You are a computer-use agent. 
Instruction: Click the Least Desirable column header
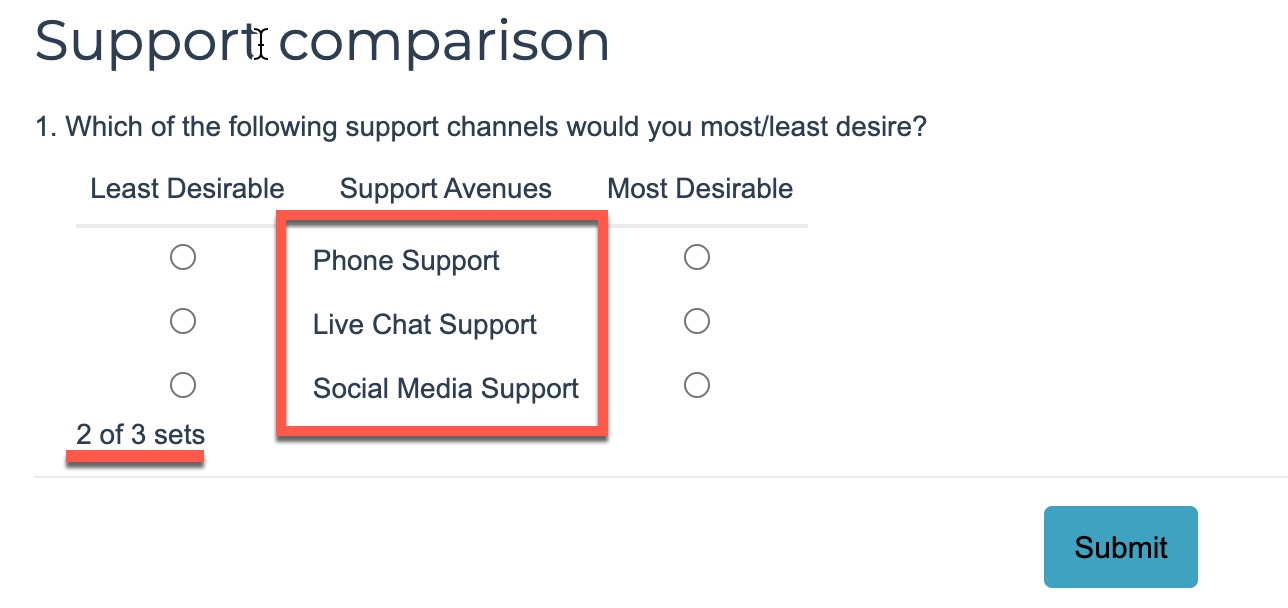[187, 189]
